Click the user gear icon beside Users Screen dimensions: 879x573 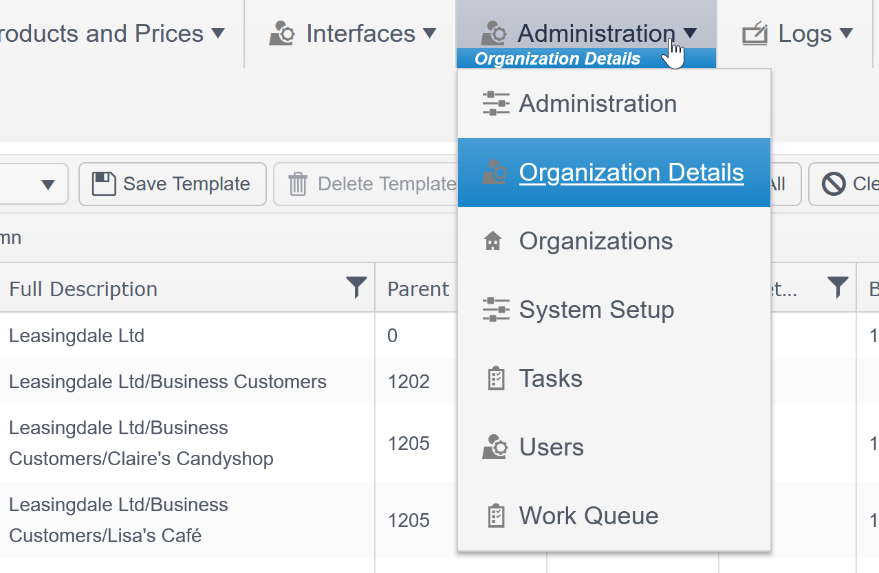tap(495, 448)
